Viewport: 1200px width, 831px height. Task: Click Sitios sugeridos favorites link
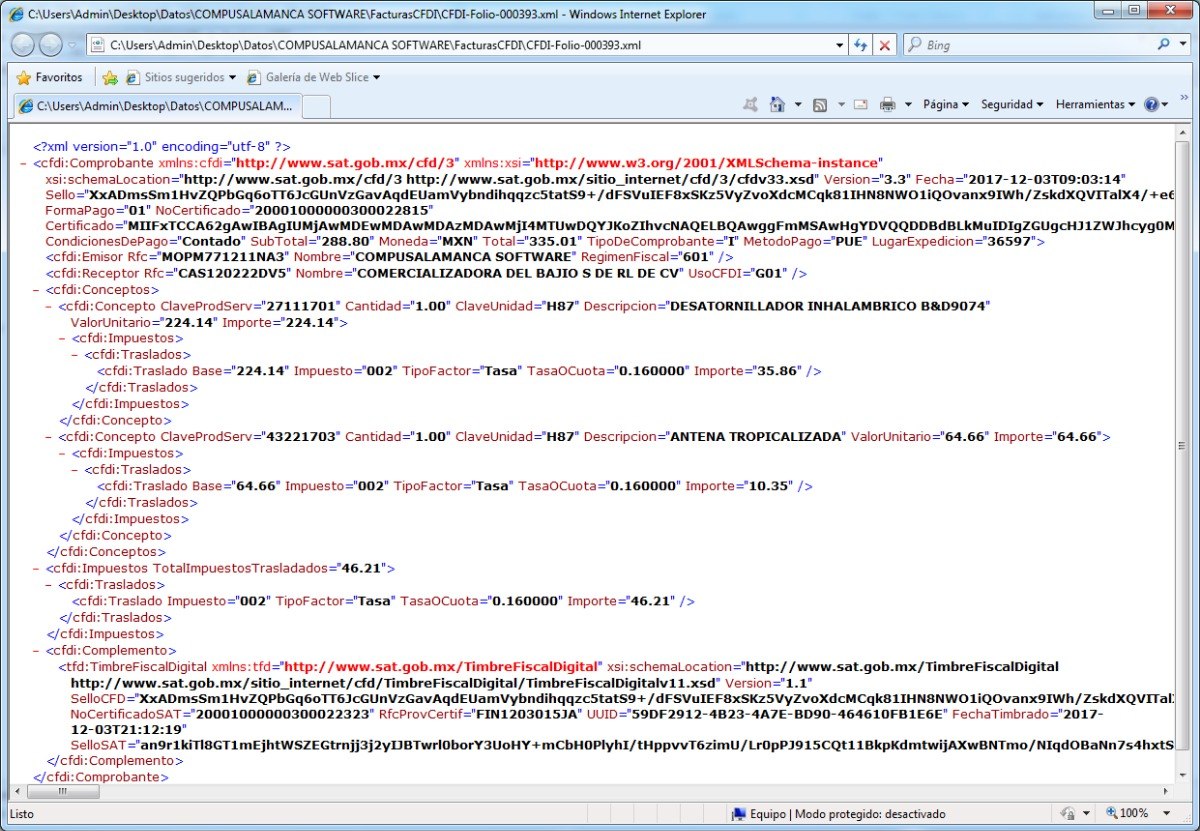tap(181, 77)
